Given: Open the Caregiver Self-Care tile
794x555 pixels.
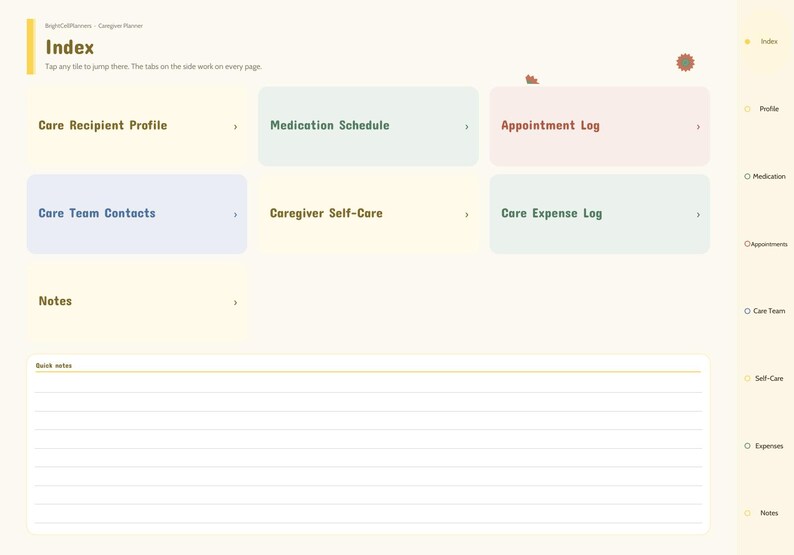Looking at the screenshot, I should tap(368, 214).
